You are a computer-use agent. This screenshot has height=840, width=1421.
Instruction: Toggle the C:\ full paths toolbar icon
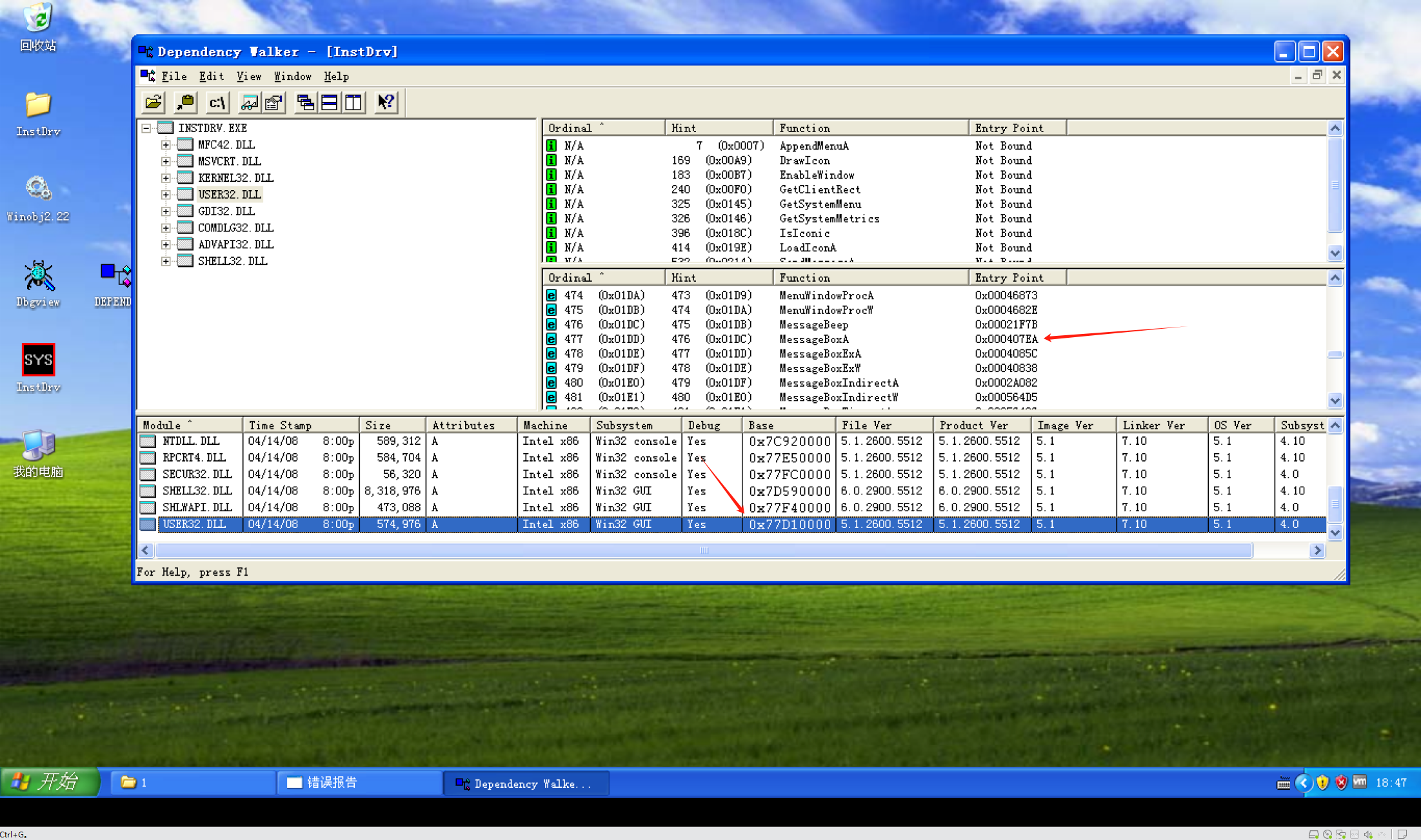(x=216, y=103)
